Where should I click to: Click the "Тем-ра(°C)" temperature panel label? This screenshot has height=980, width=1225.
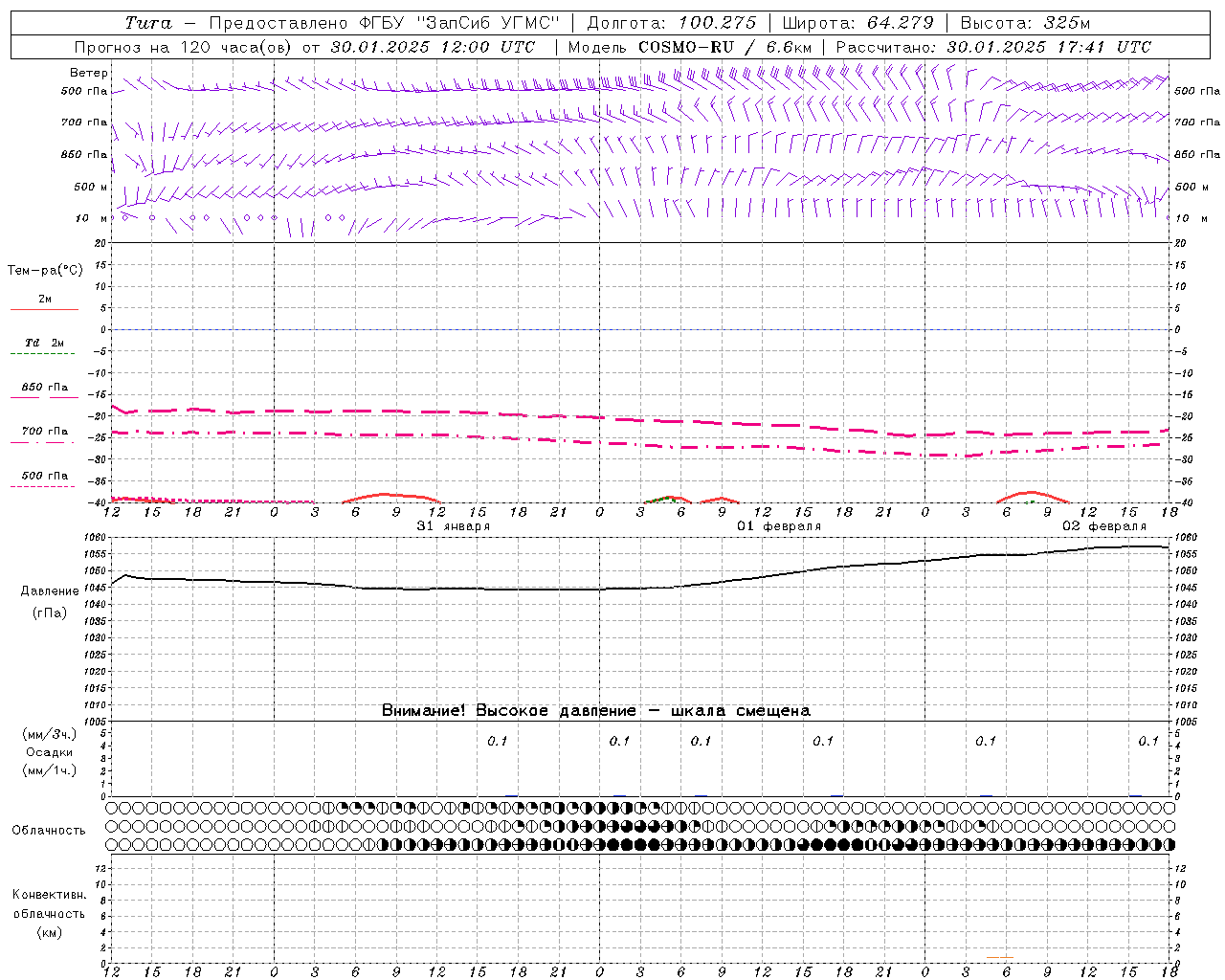pos(45,271)
